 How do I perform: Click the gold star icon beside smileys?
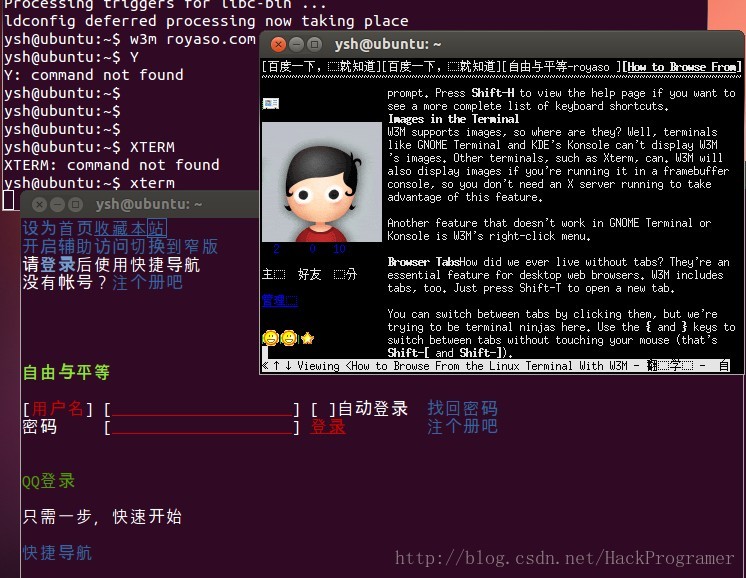click(x=307, y=338)
